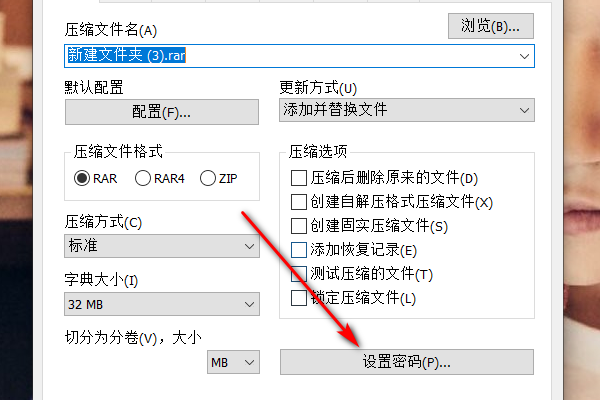Open the MB volume unit dropdown
This screenshot has width=600, height=400.
click(234, 361)
